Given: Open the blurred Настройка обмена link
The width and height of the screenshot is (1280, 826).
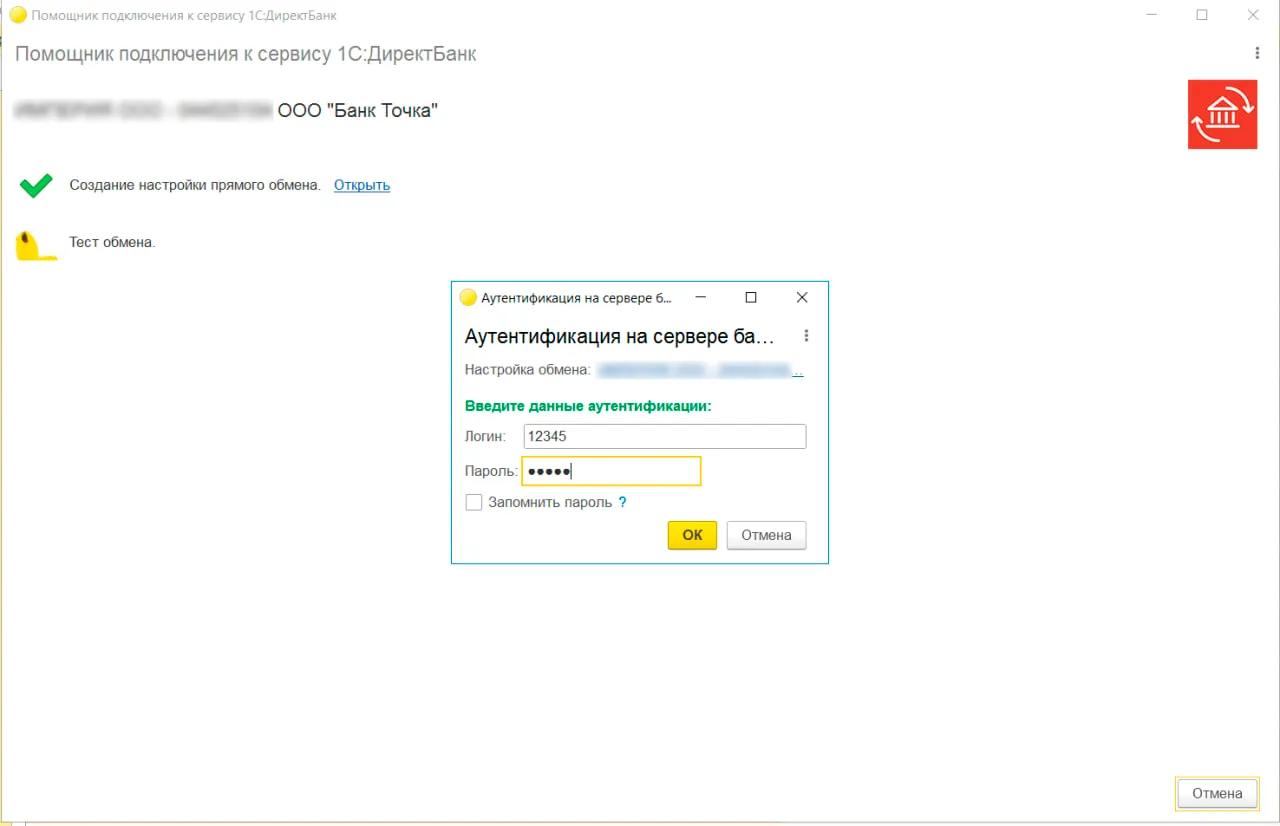Looking at the screenshot, I should point(700,370).
